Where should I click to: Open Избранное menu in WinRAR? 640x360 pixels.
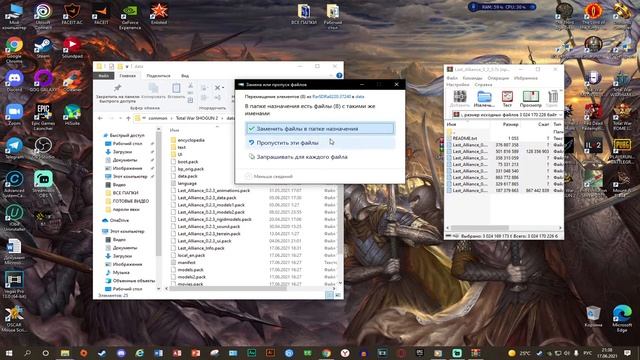coord(526,78)
